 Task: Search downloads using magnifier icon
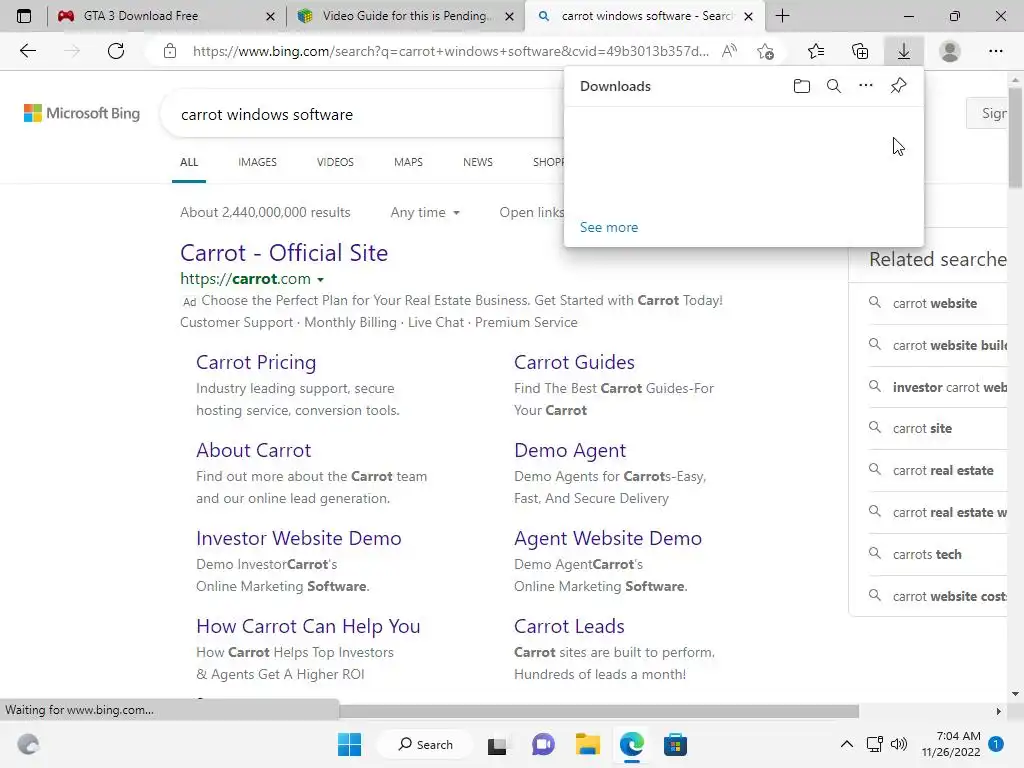(x=834, y=86)
